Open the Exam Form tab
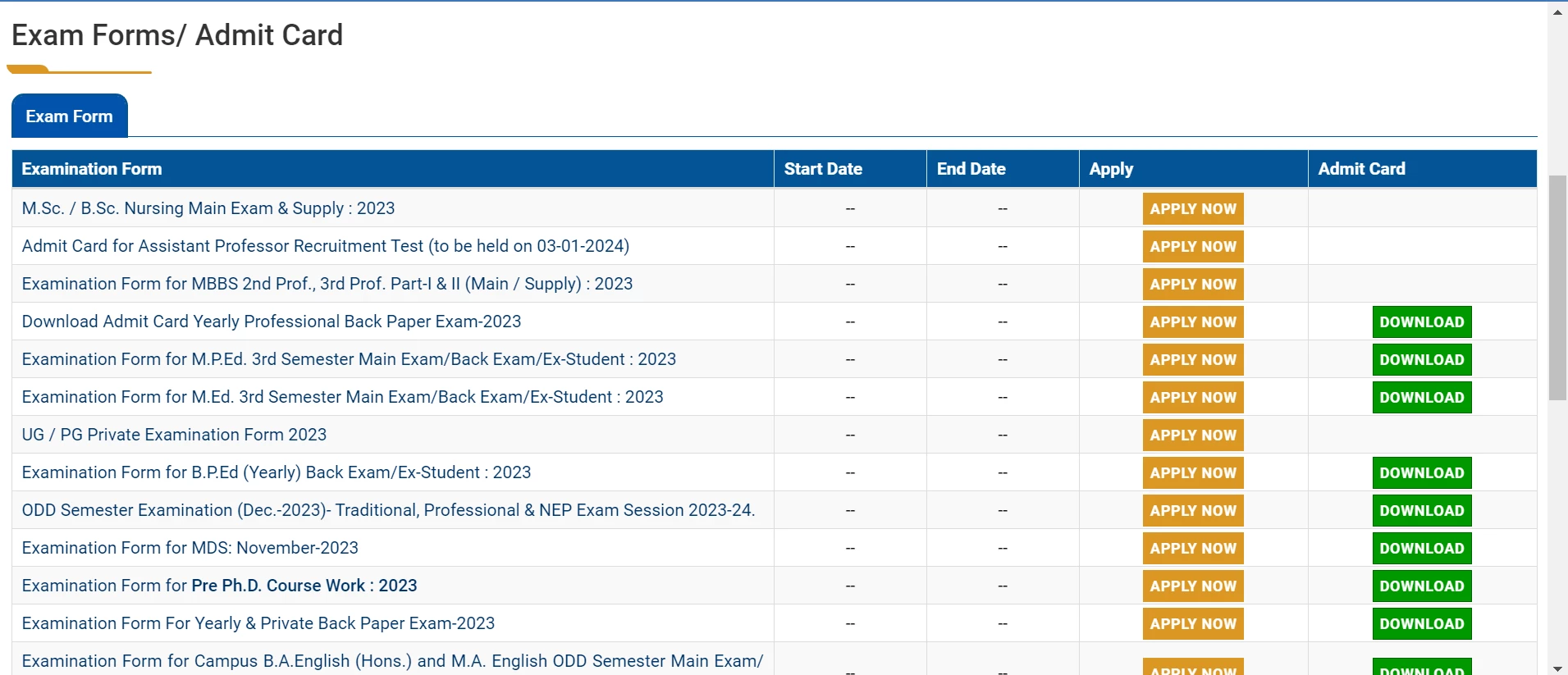The image size is (1568, 675). pos(69,116)
